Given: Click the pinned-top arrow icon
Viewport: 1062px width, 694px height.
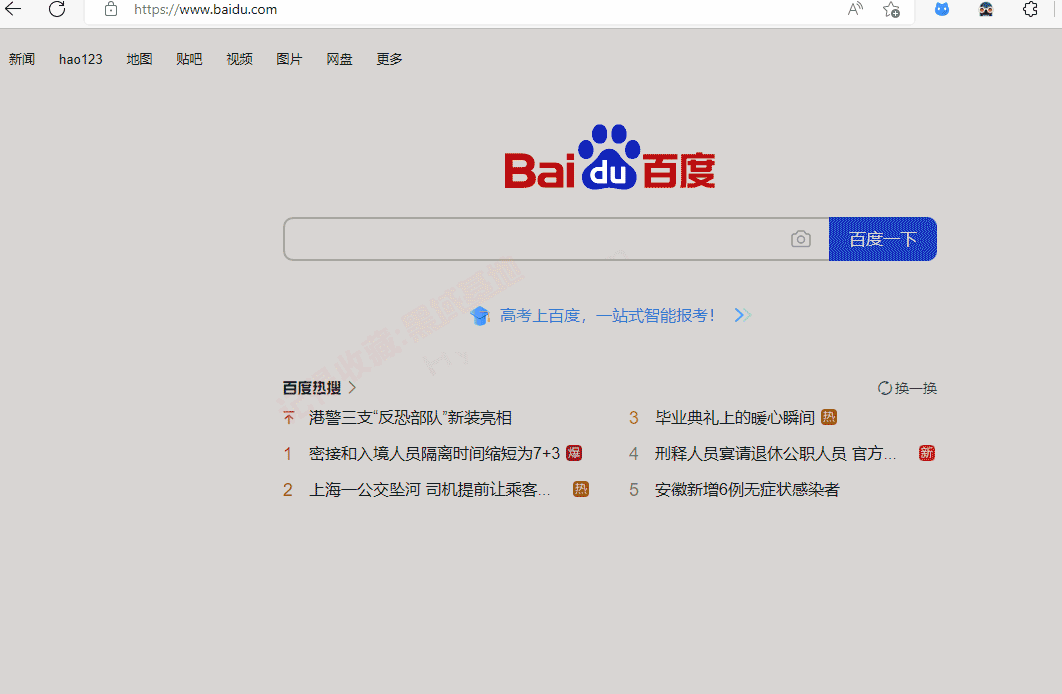Looking at the screenshot, I should (289, 418).
